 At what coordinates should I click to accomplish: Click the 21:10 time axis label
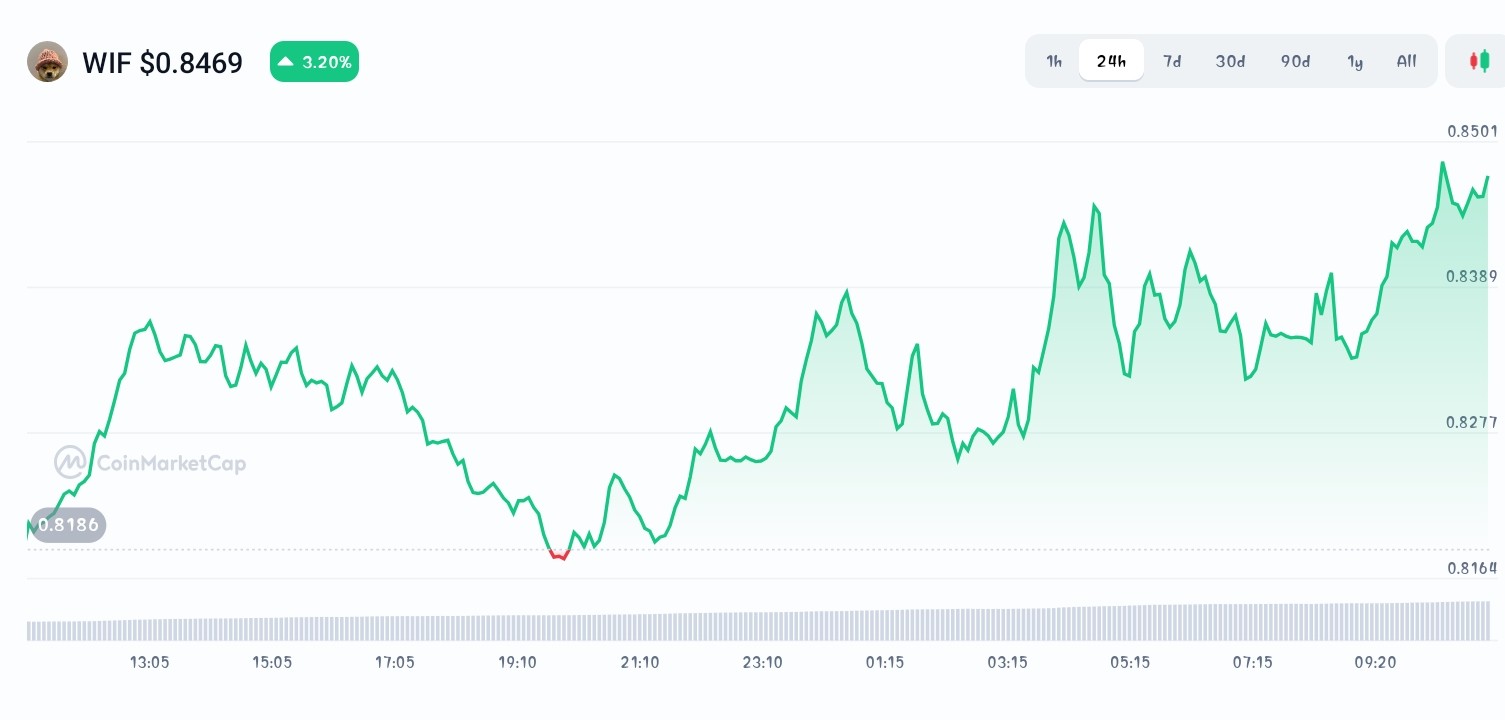coord(640,662)
